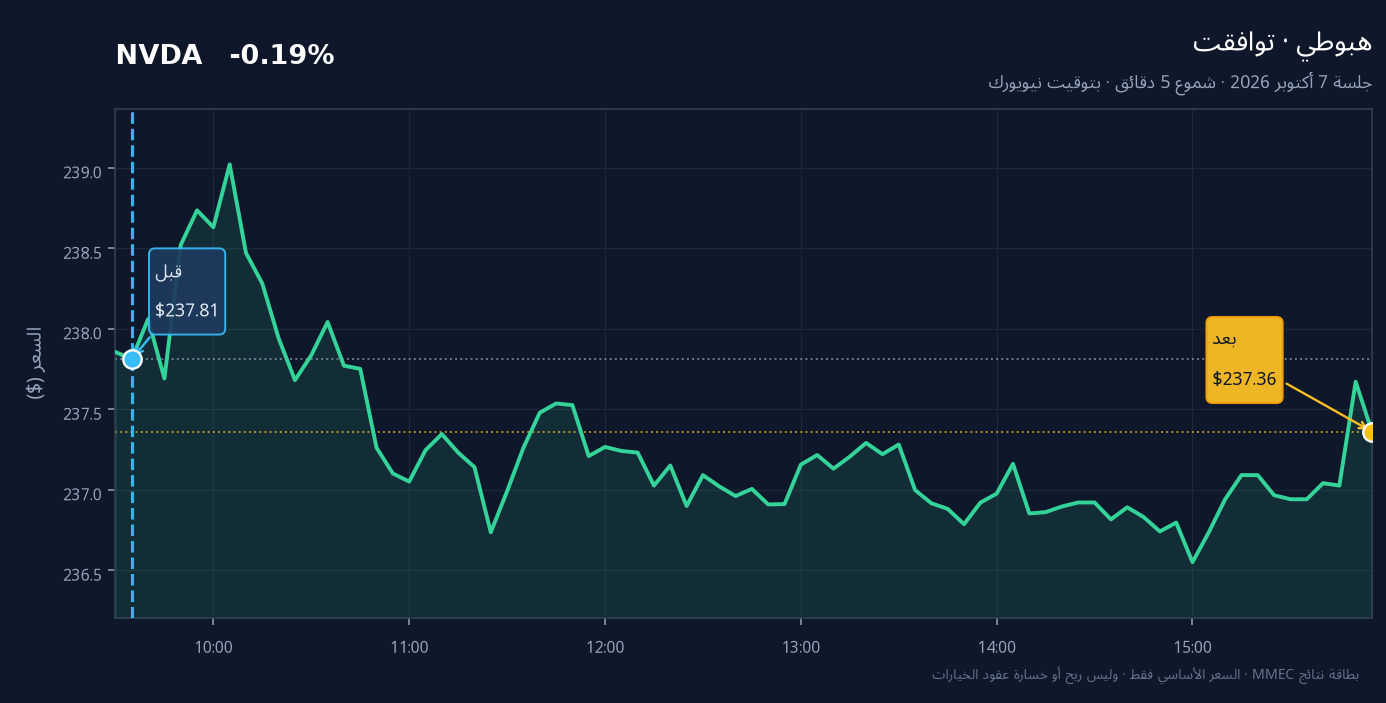The width and height of the screenshot is (1386, 703).
Task: Click the 13:00 time axis label
Action: point(801,647)
